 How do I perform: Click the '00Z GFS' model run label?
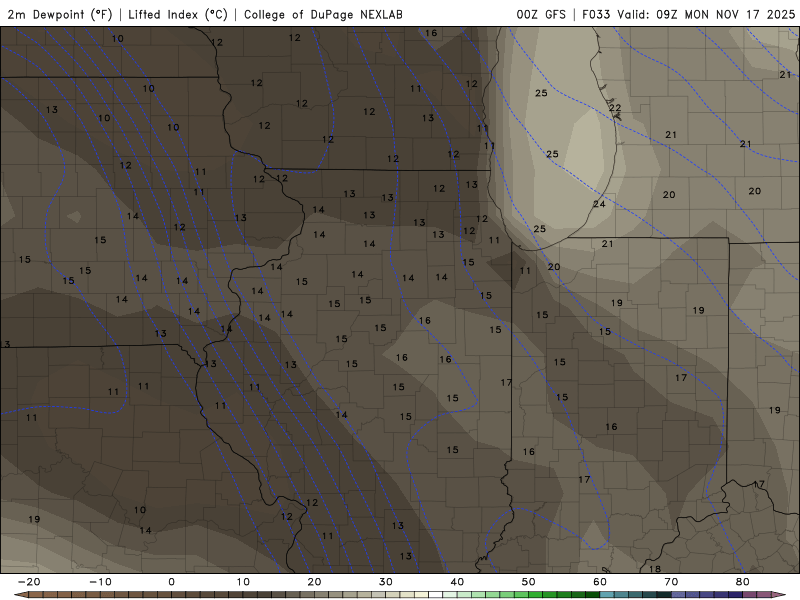coord(541,14)
